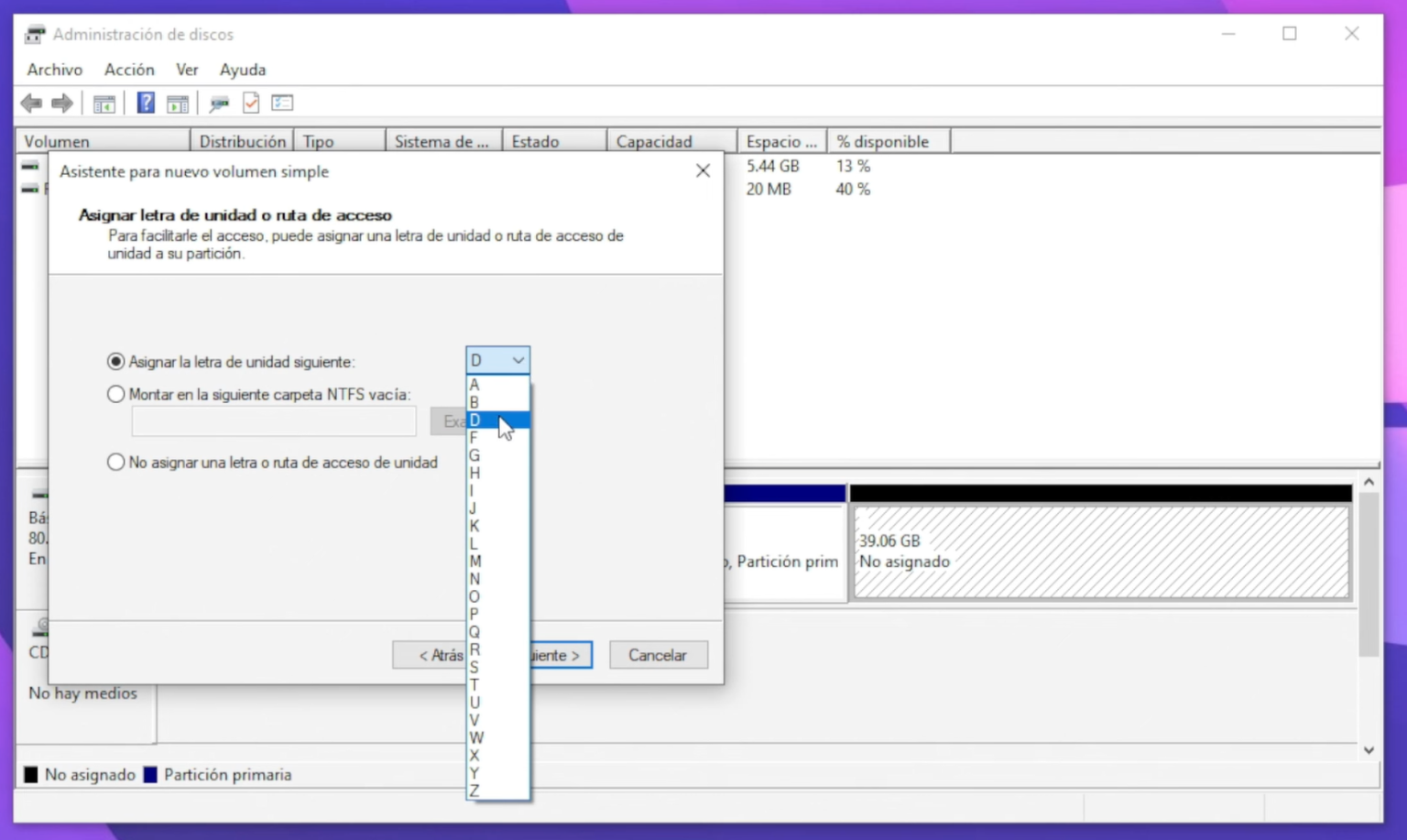Screen dimensions: 1407x840
Task: Click blue 'Partición primaria' legend swatch
Action: (150, 775)
